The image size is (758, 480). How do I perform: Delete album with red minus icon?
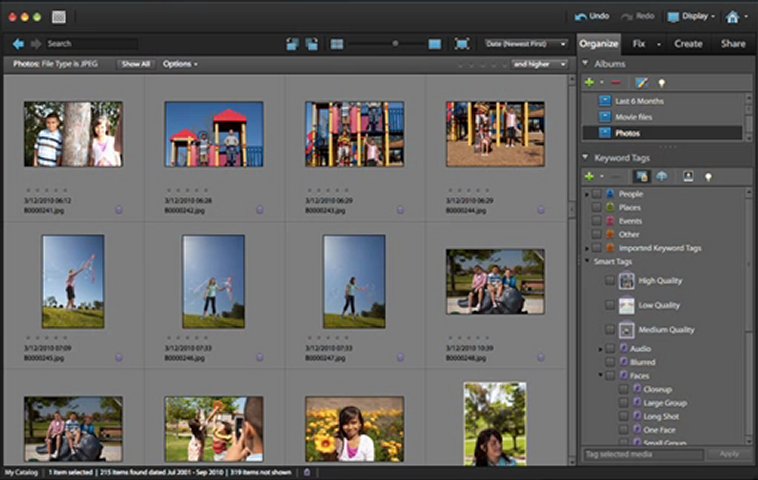click(615, 83)
